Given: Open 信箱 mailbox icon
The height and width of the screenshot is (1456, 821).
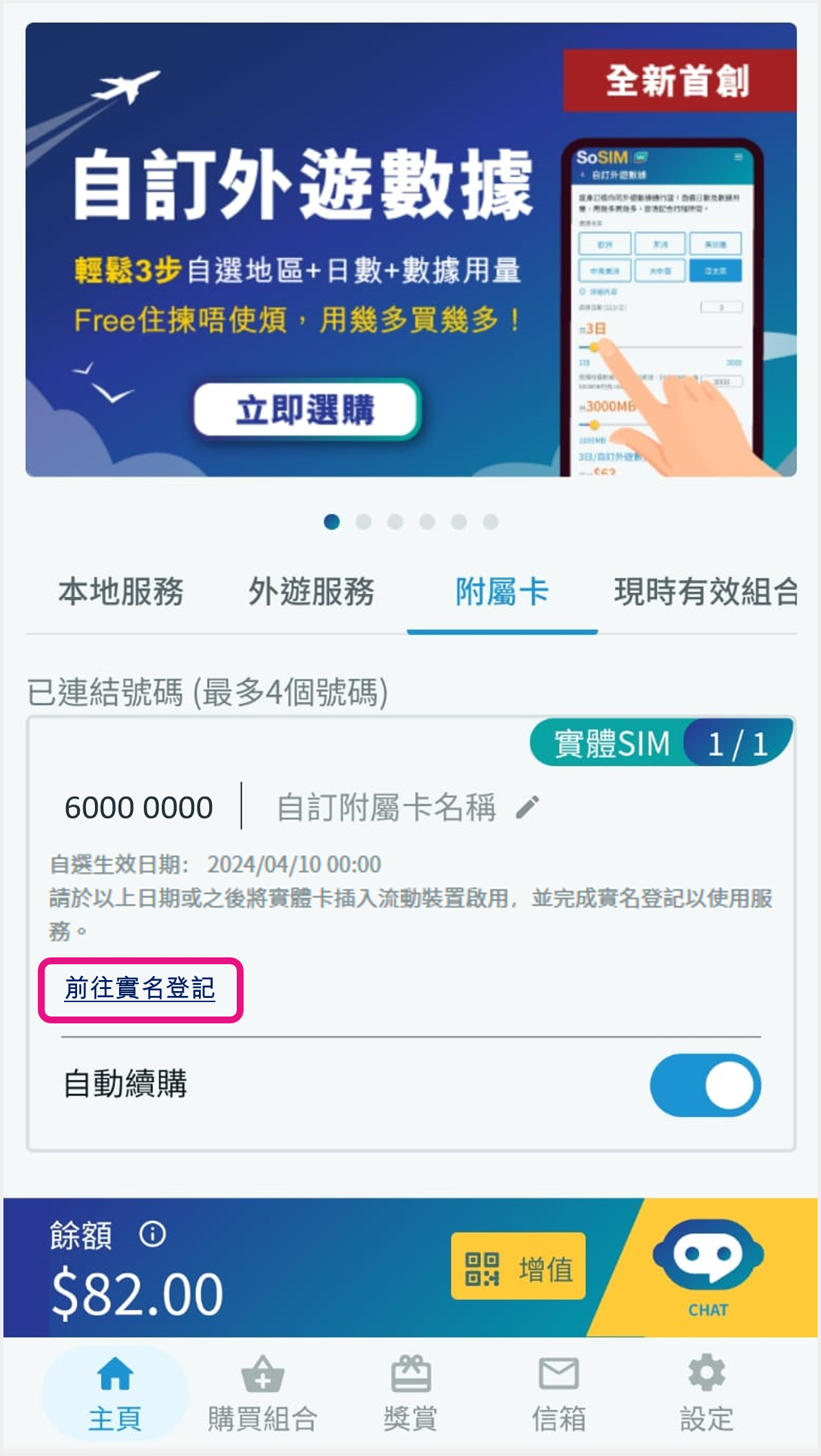Looking at the screenshot, I should click(559, 1373).
